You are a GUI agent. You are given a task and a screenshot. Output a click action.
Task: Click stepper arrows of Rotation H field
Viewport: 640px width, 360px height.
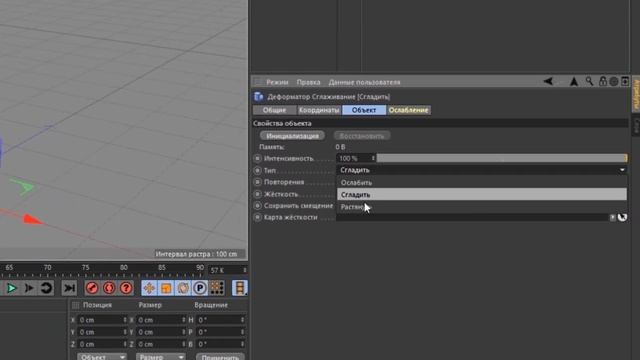click(x=242, y=320)
